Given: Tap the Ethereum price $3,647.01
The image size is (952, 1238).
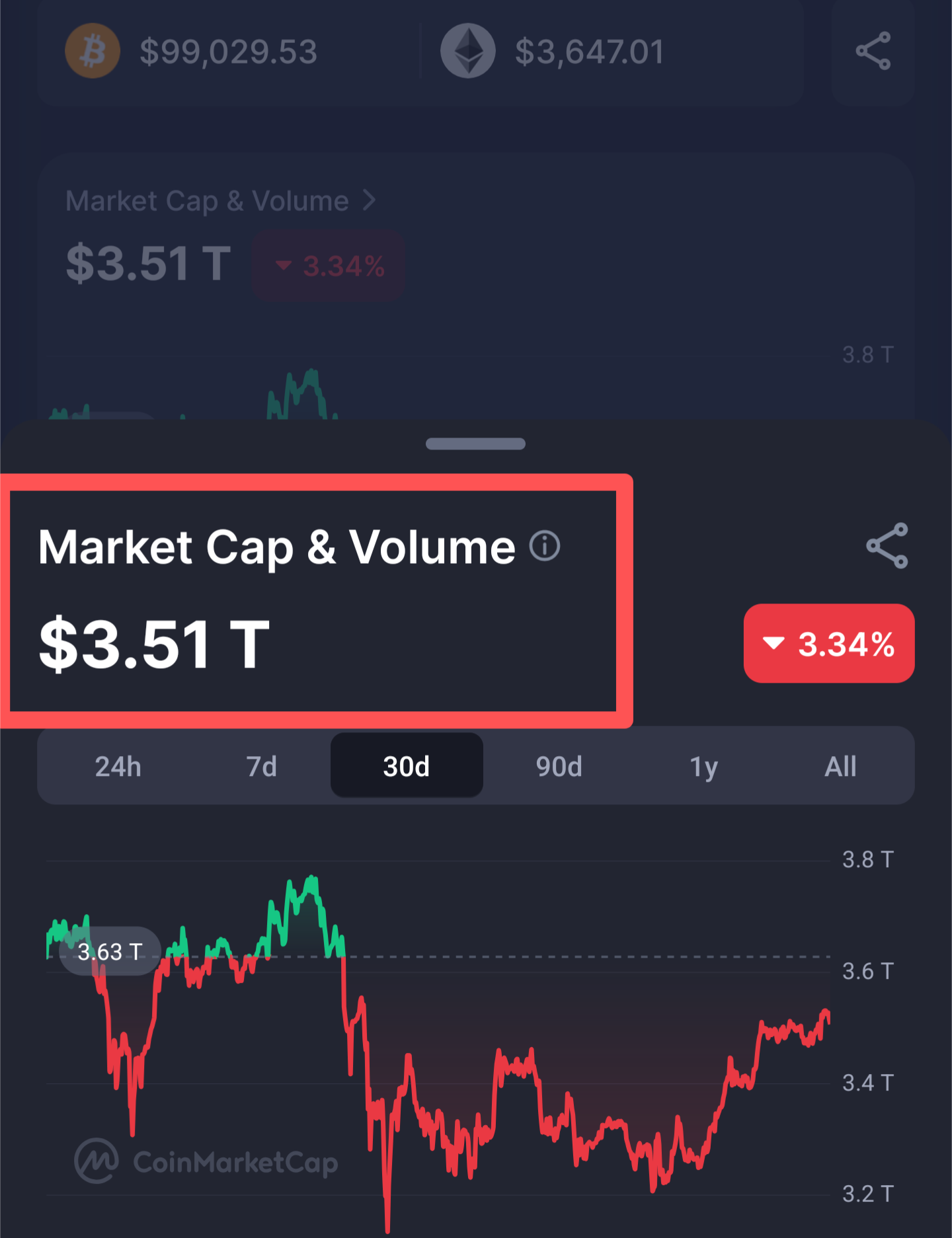Looking at the screenshot, I should click(589, 52).
